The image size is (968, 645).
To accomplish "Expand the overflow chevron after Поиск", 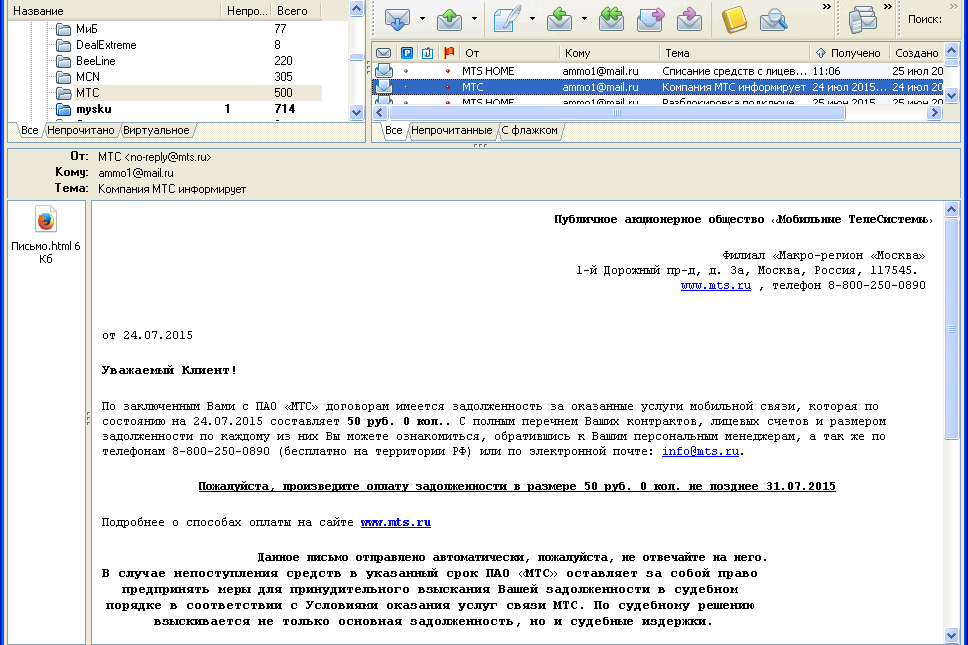I will [x=953, y=7].
